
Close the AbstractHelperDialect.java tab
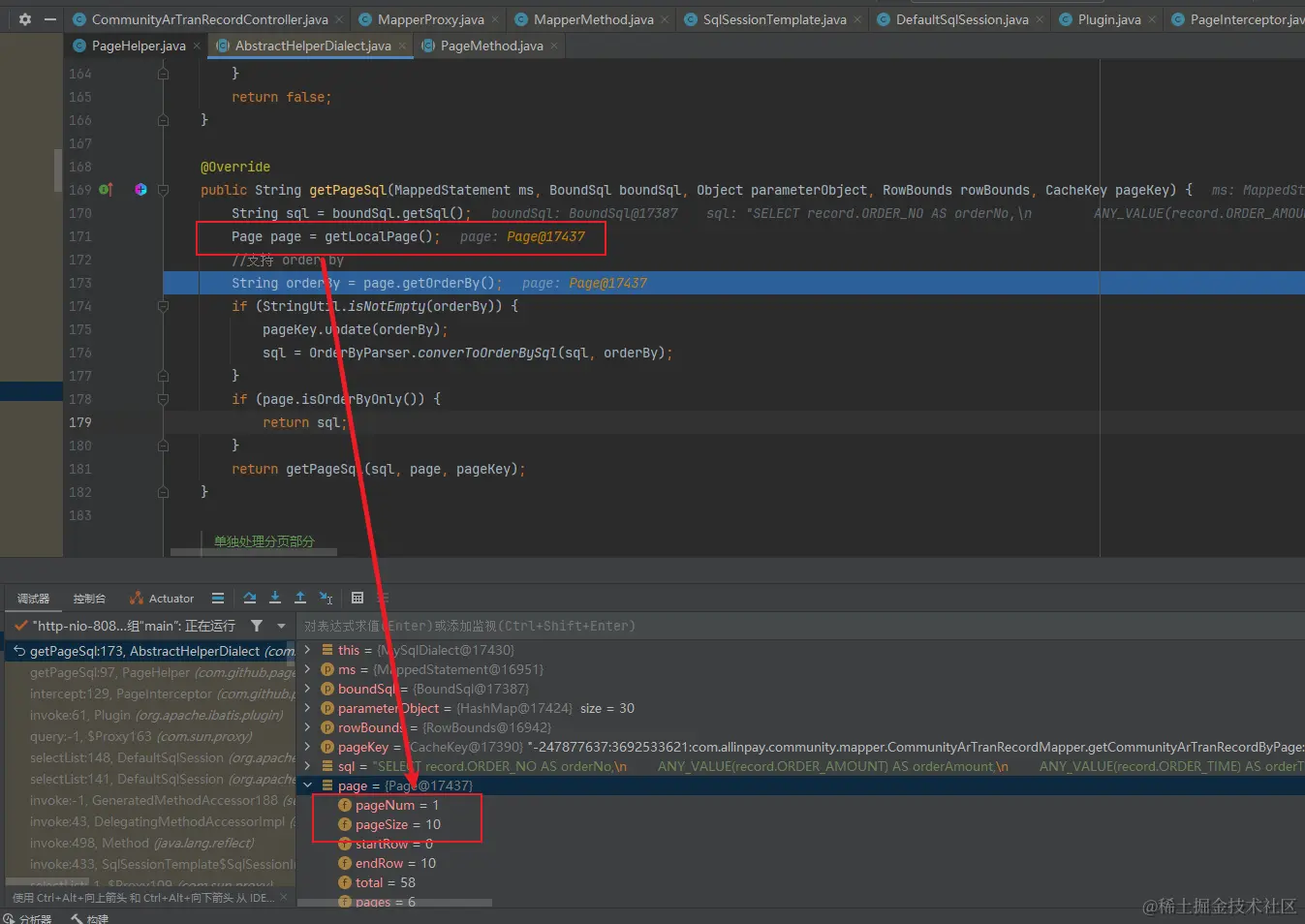tap(403, 46)
